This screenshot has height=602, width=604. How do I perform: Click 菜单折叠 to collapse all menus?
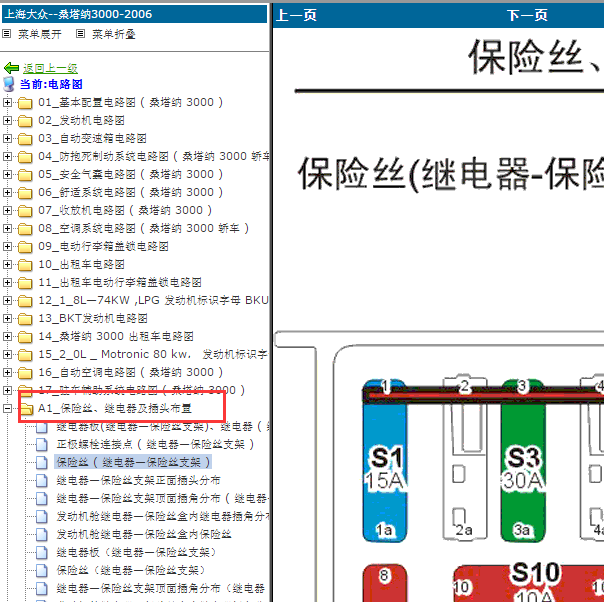(114, 34)
